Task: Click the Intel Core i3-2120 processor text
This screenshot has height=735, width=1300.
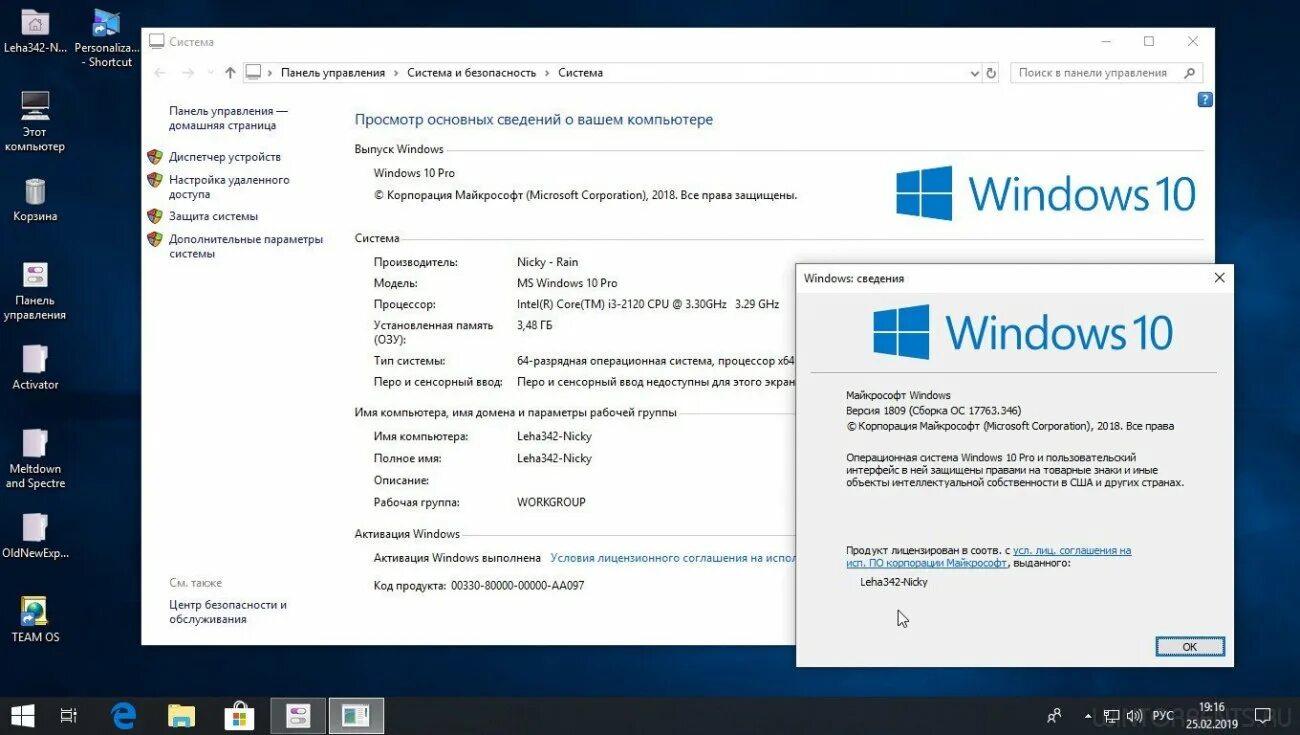Action: 647,304
